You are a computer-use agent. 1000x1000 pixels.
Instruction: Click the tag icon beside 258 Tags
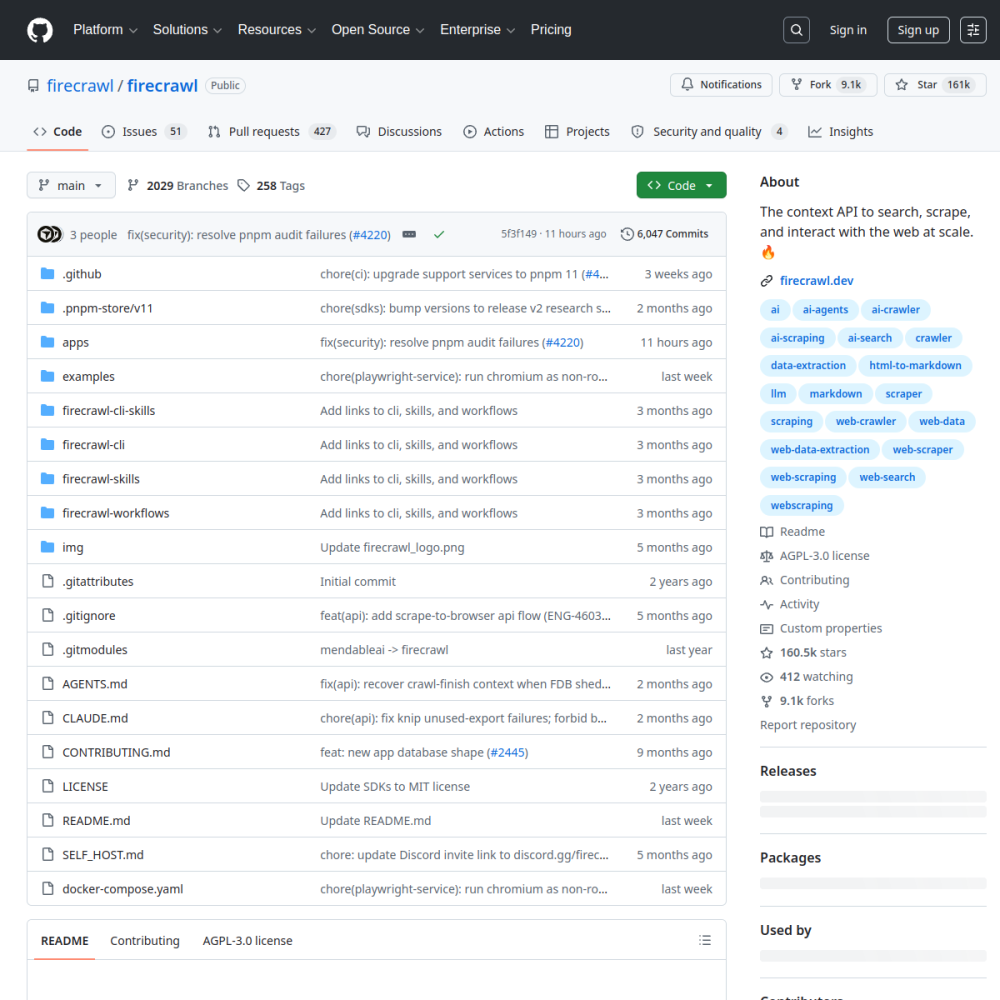point(243,185)
